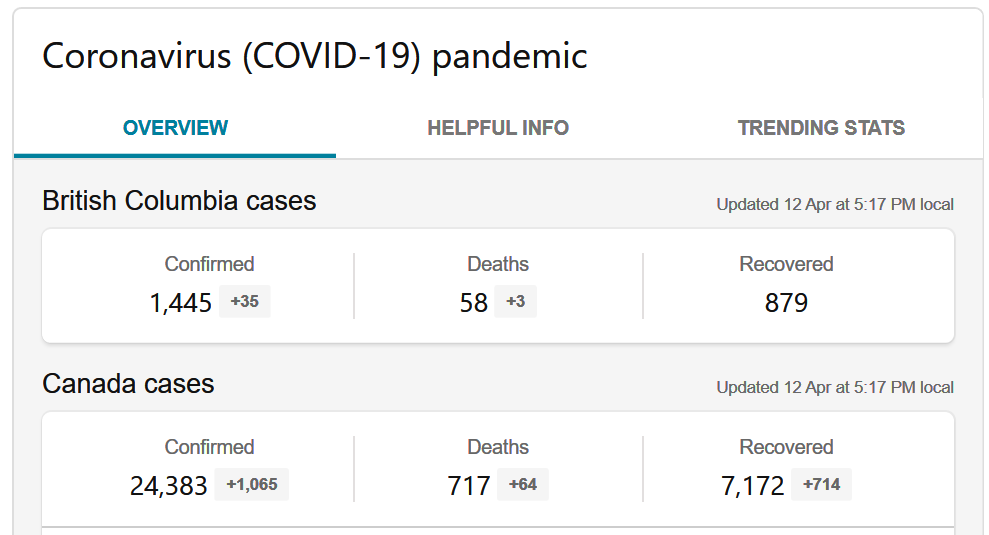The height and width of the screenshot is (535, 989).
Task: Click the Canada cases heading
Action: (x=128, y=384)
